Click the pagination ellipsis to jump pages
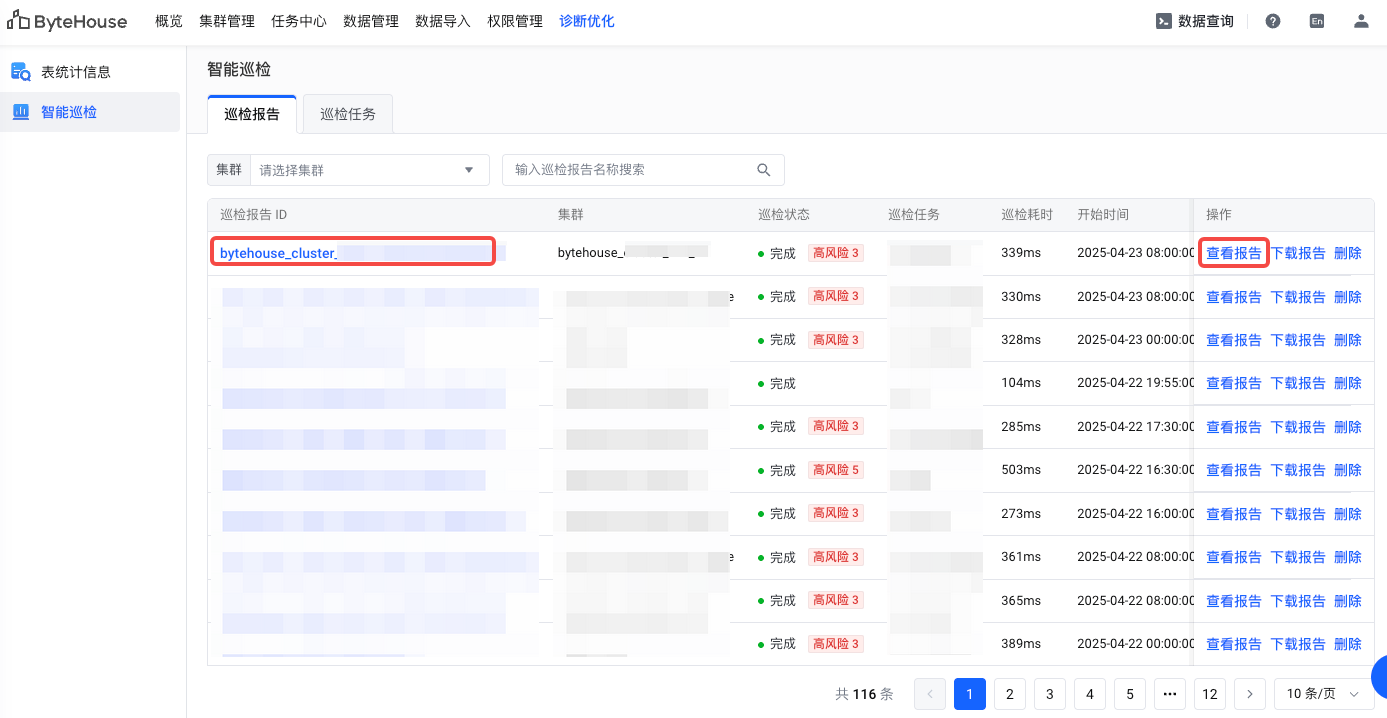The height and width of the screenshot is (718, 1387). pyautogui.click(x=1170, y=693)
